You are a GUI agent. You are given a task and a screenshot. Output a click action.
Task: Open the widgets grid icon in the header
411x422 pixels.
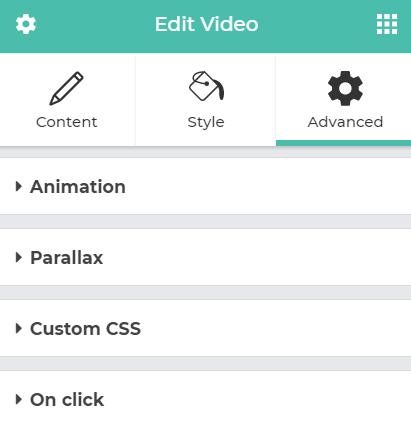(x=387, y=24)
